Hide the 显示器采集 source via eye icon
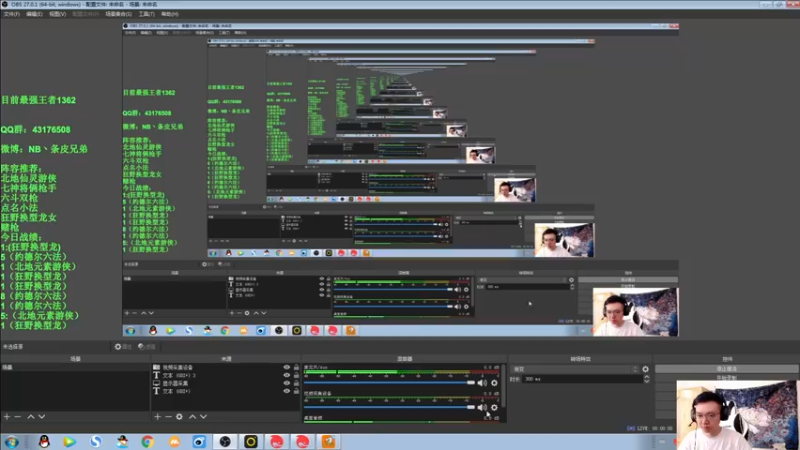 click(x=286, y=383)
